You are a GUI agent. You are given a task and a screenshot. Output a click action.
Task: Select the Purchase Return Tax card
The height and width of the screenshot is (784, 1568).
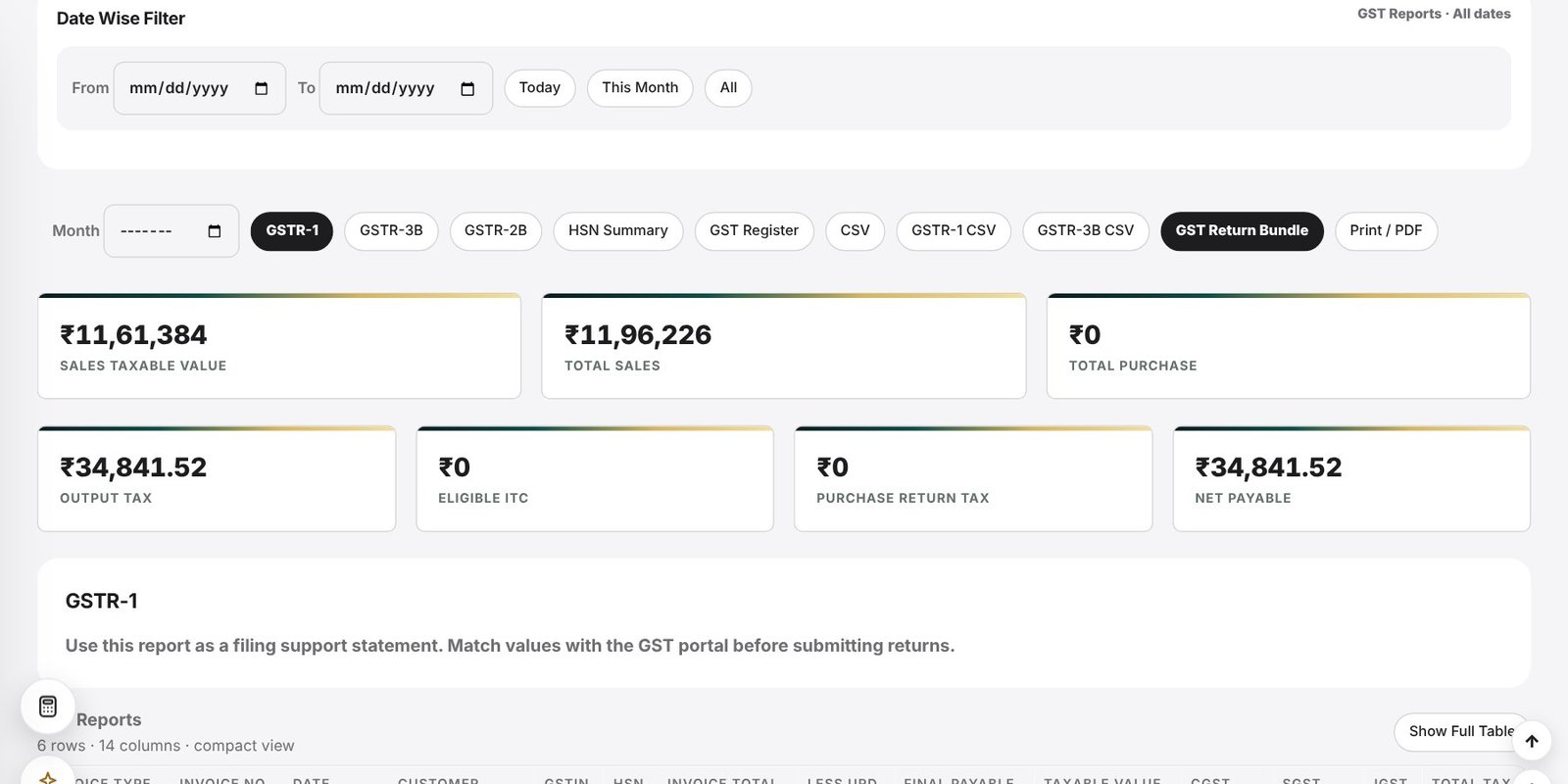(973, 479)
